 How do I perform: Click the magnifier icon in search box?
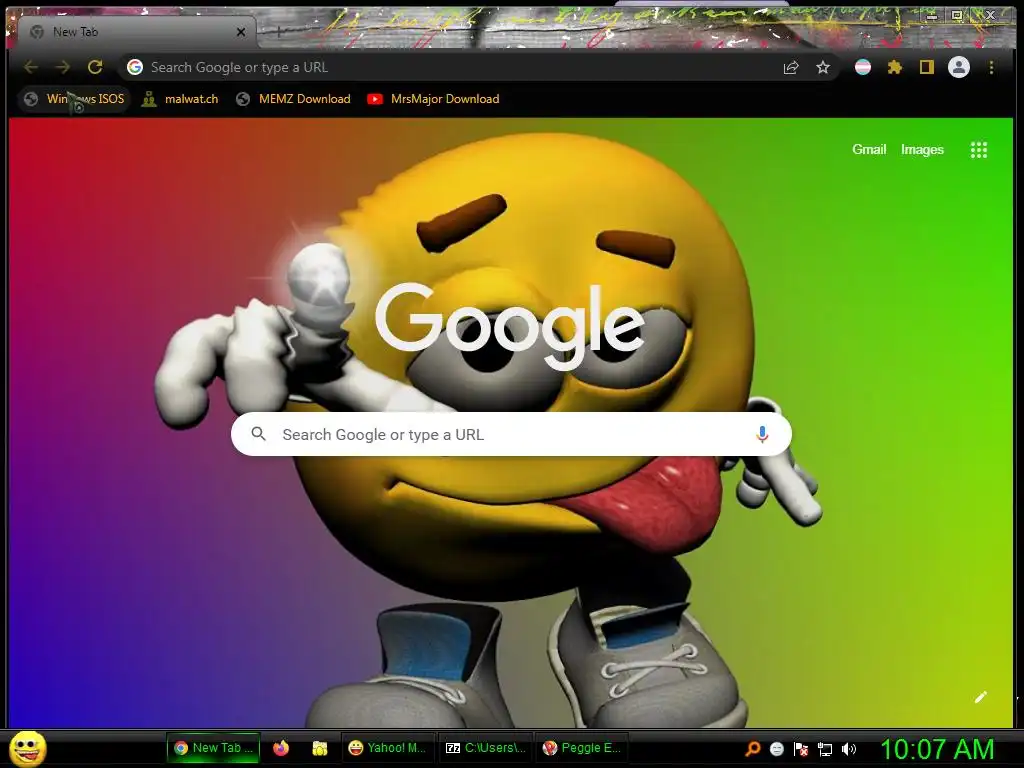coord(259,434)
